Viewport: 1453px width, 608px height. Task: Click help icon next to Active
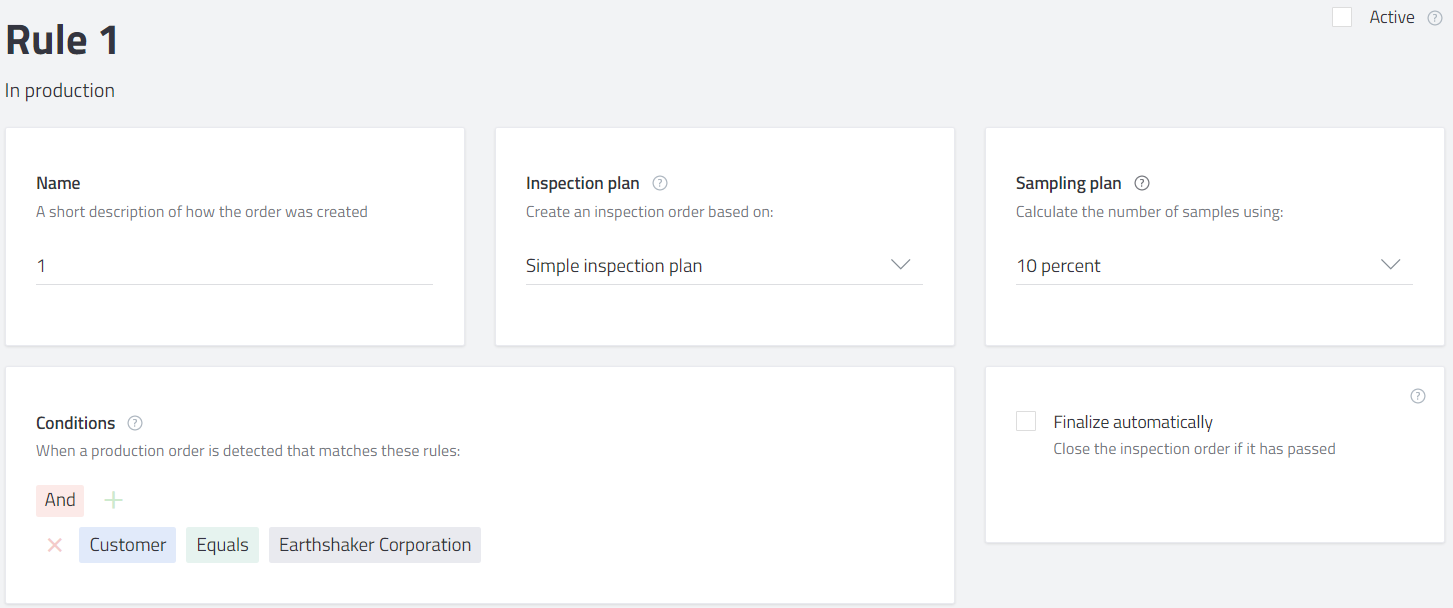pos(1435,18)
